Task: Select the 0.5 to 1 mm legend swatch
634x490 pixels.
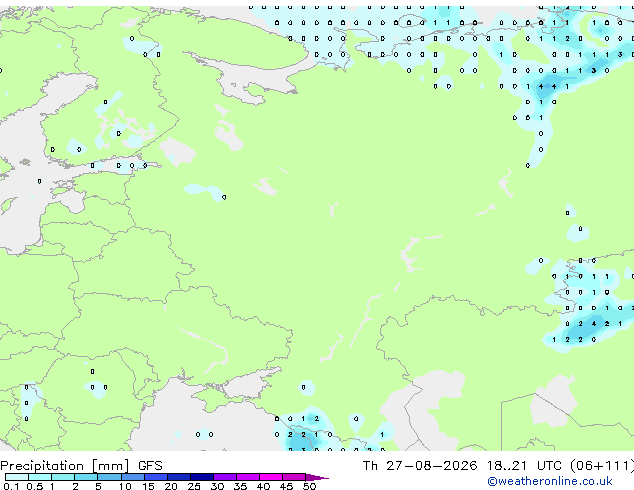Action: (x=40, y=477)
